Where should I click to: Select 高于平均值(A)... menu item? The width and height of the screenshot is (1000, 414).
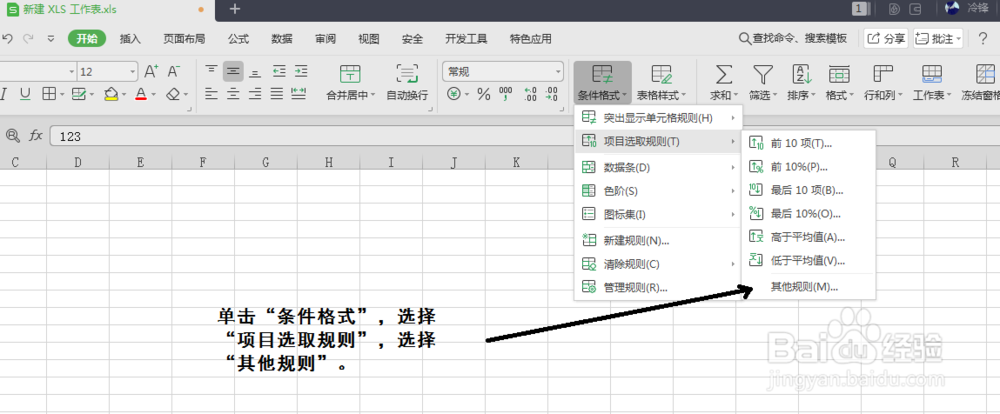pyautogui.click(x=809, y=237)
